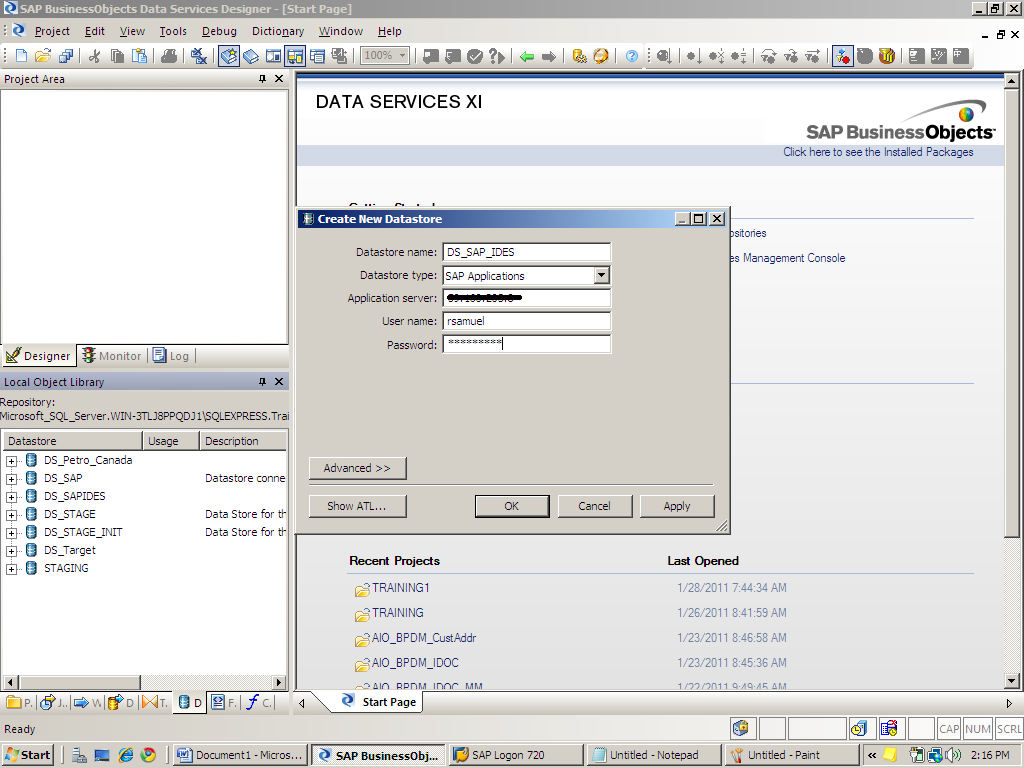Image resolution: width=1024 pixels, height=768 pixels.
Task: Click the Management Console orange globe icon
Action: coord(601,56)
